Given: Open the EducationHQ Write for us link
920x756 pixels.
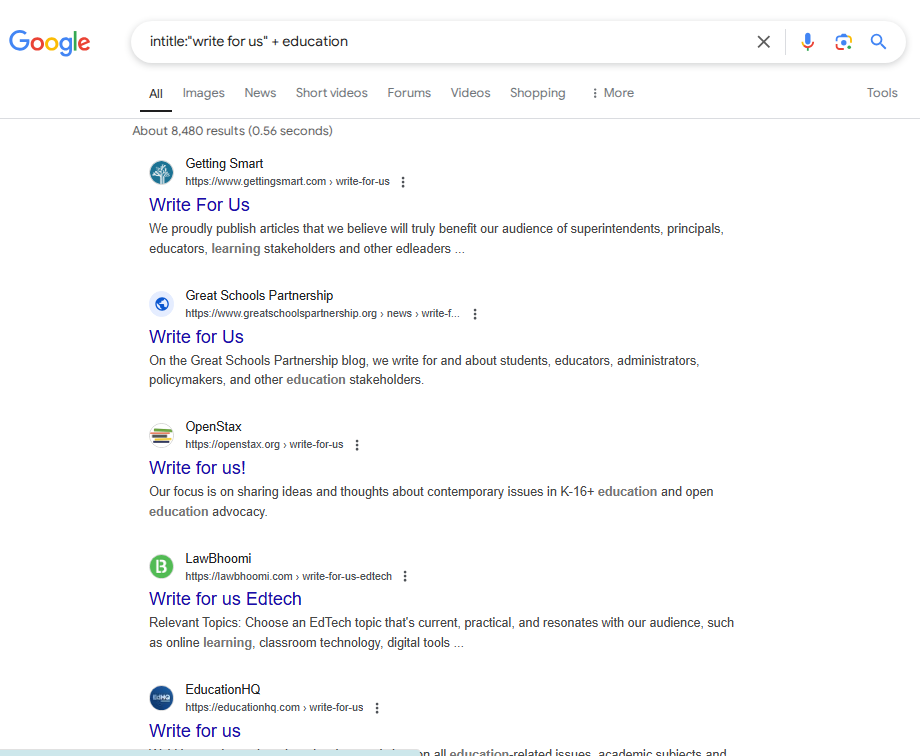Looking at the screenshot, I should click(195, 731).
